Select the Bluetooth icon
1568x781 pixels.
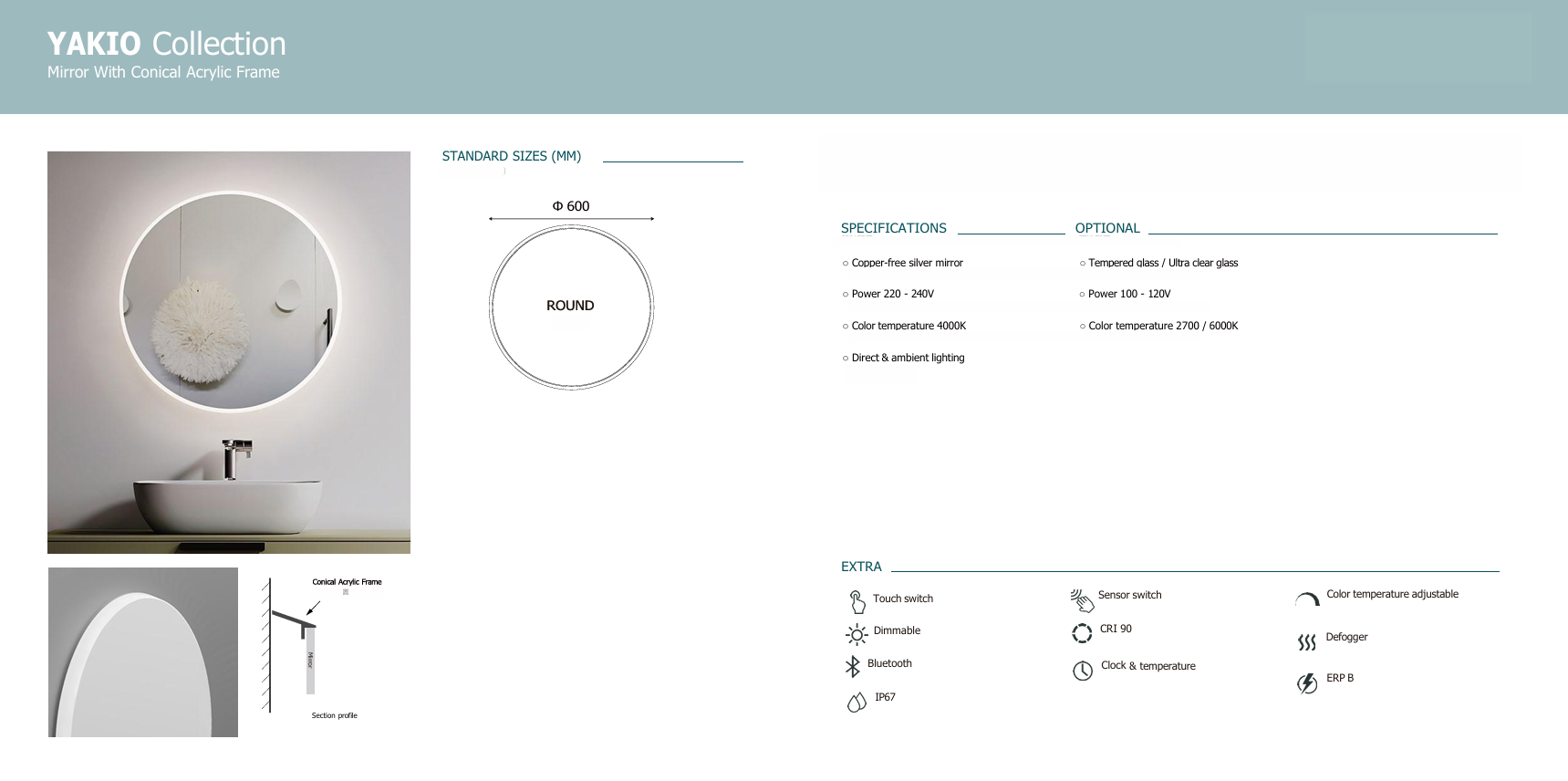[x=853, y=667]
